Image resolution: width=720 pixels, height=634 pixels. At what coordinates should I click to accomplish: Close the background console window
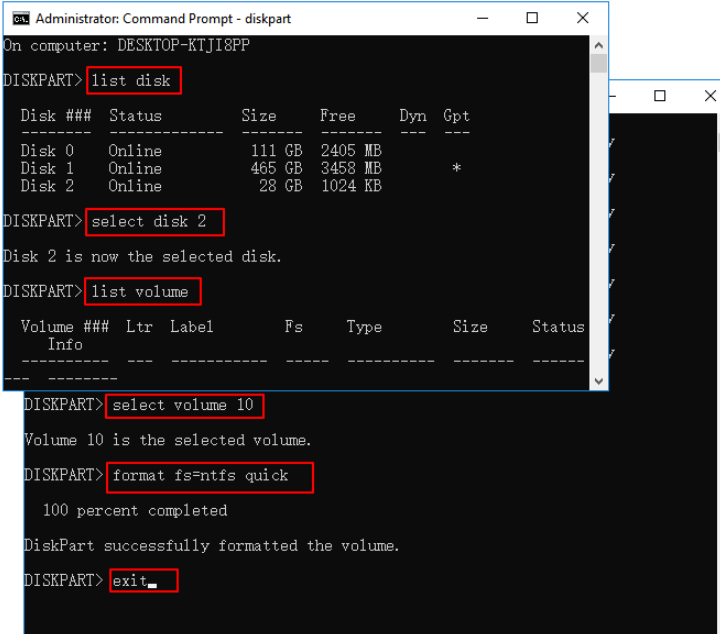click(709, 96)
